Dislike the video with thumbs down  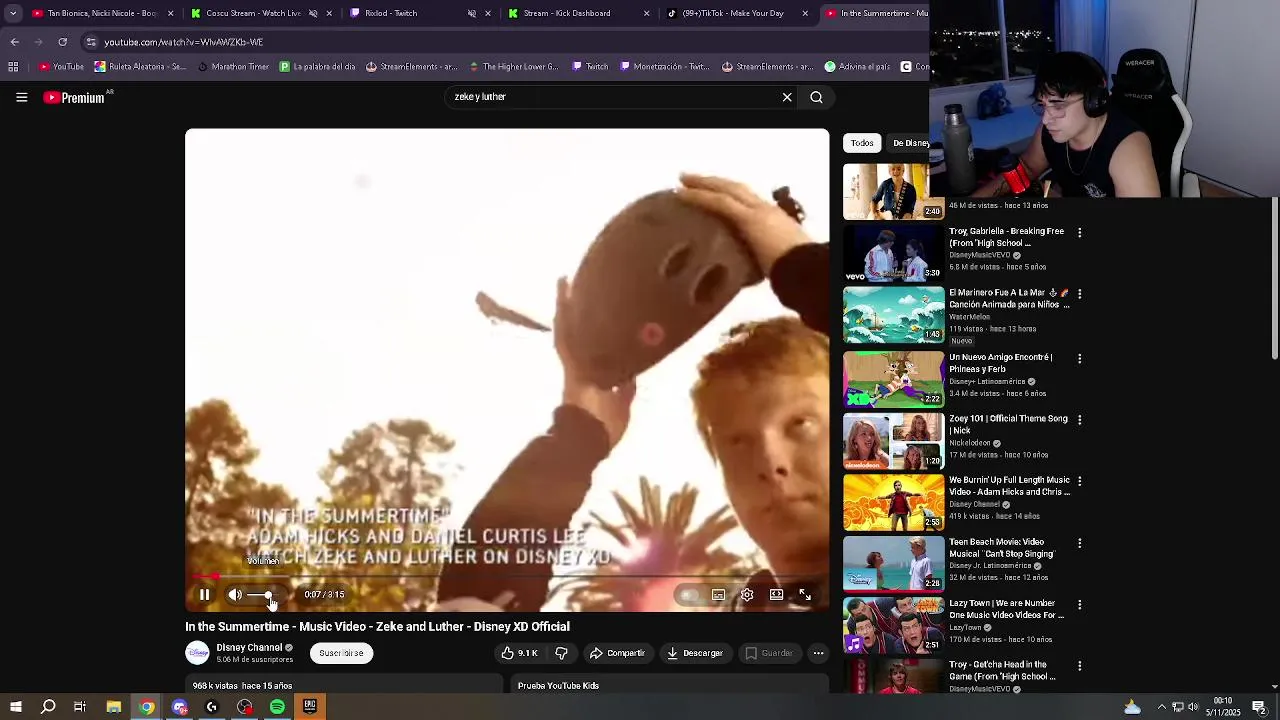coord(561,653)
